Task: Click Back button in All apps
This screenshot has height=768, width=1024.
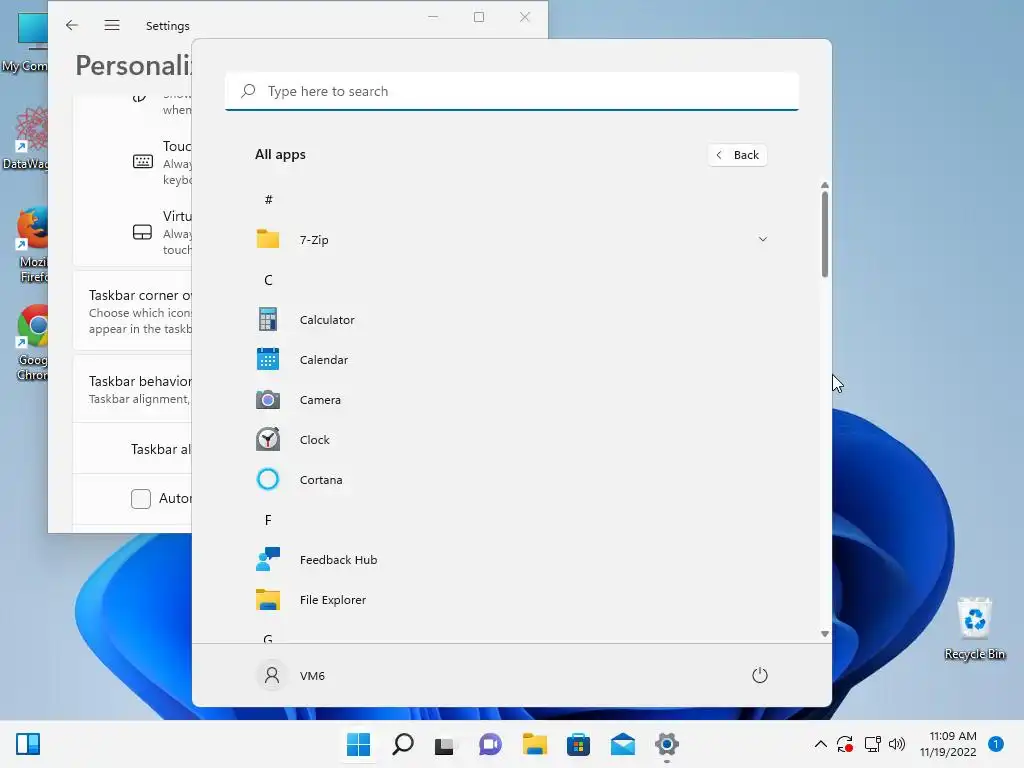Action: point(737,155)
